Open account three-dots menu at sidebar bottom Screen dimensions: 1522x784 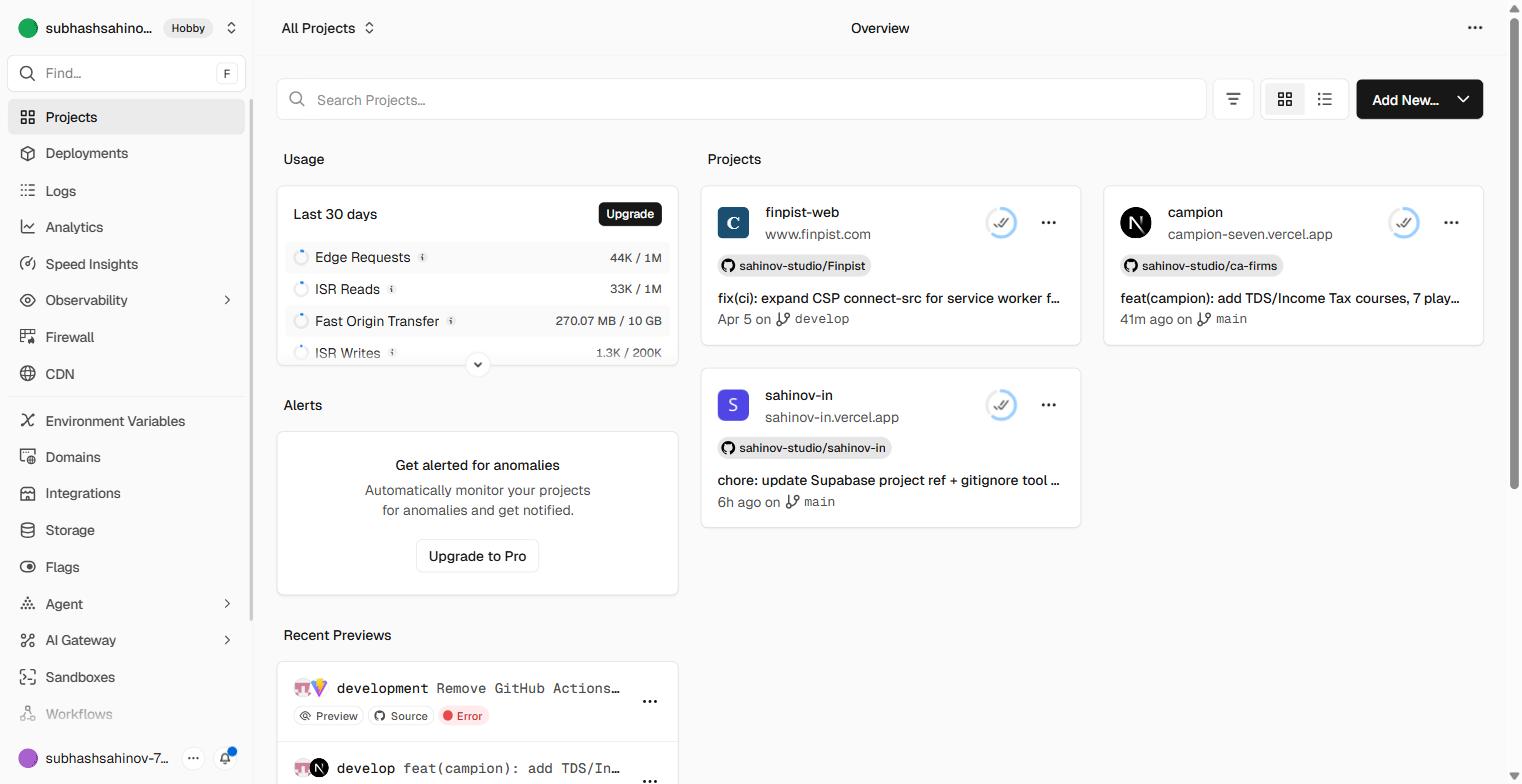click(x=193, y=758)
